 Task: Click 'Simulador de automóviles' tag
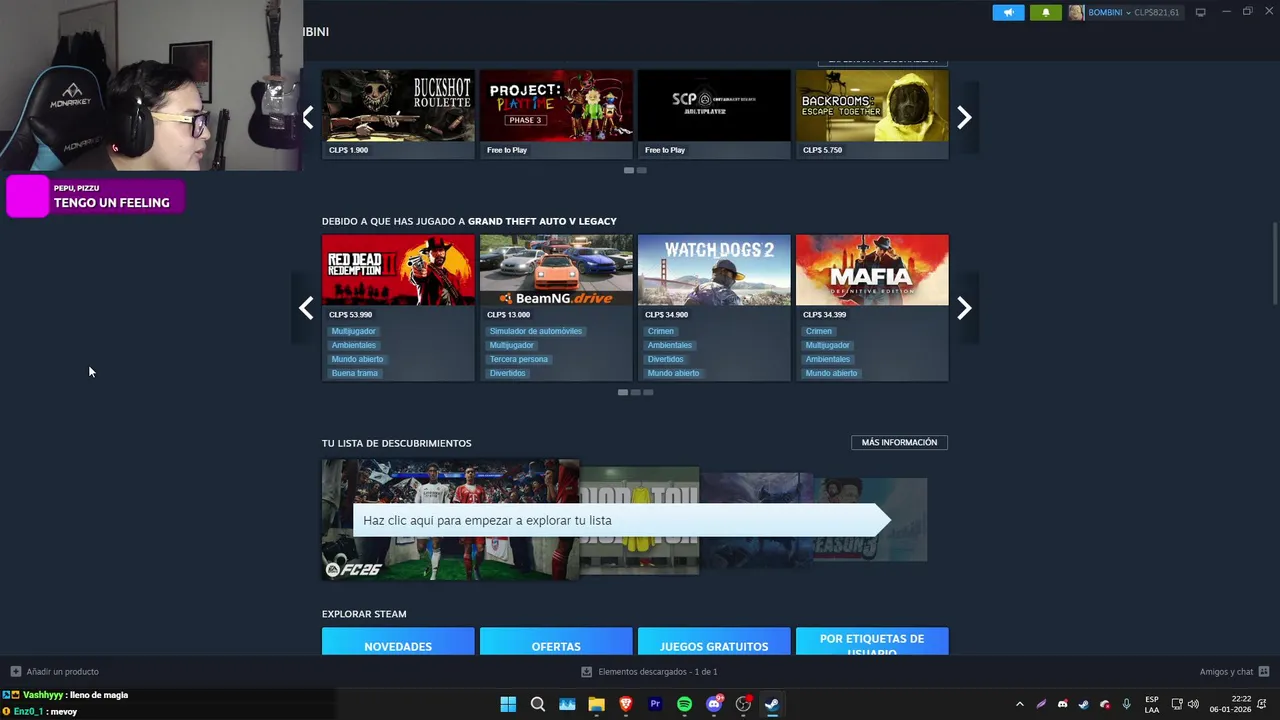click(536, 331)
